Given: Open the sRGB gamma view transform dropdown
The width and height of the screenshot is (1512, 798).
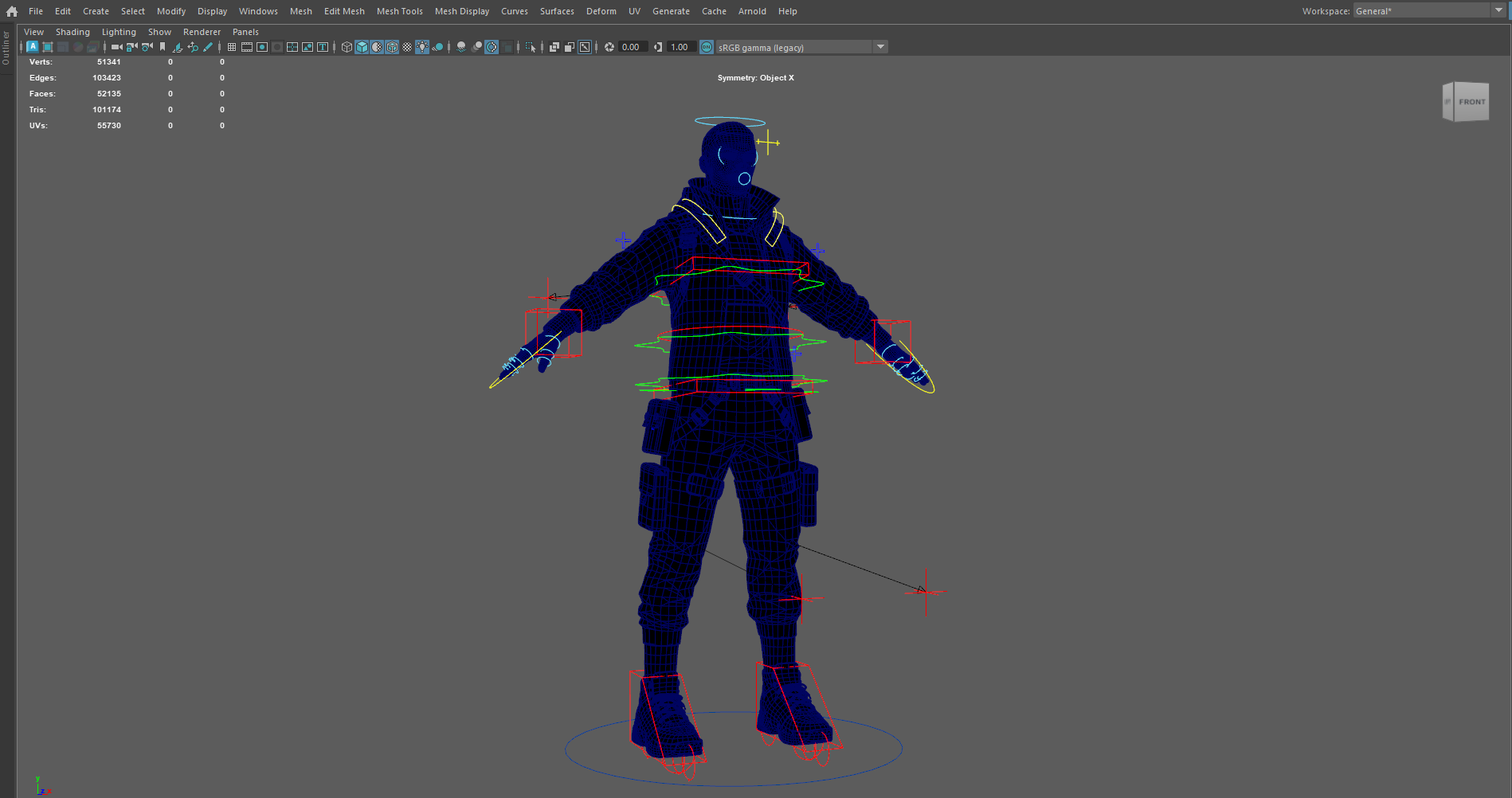Looking at the screenshot, I should click(801, 47).
